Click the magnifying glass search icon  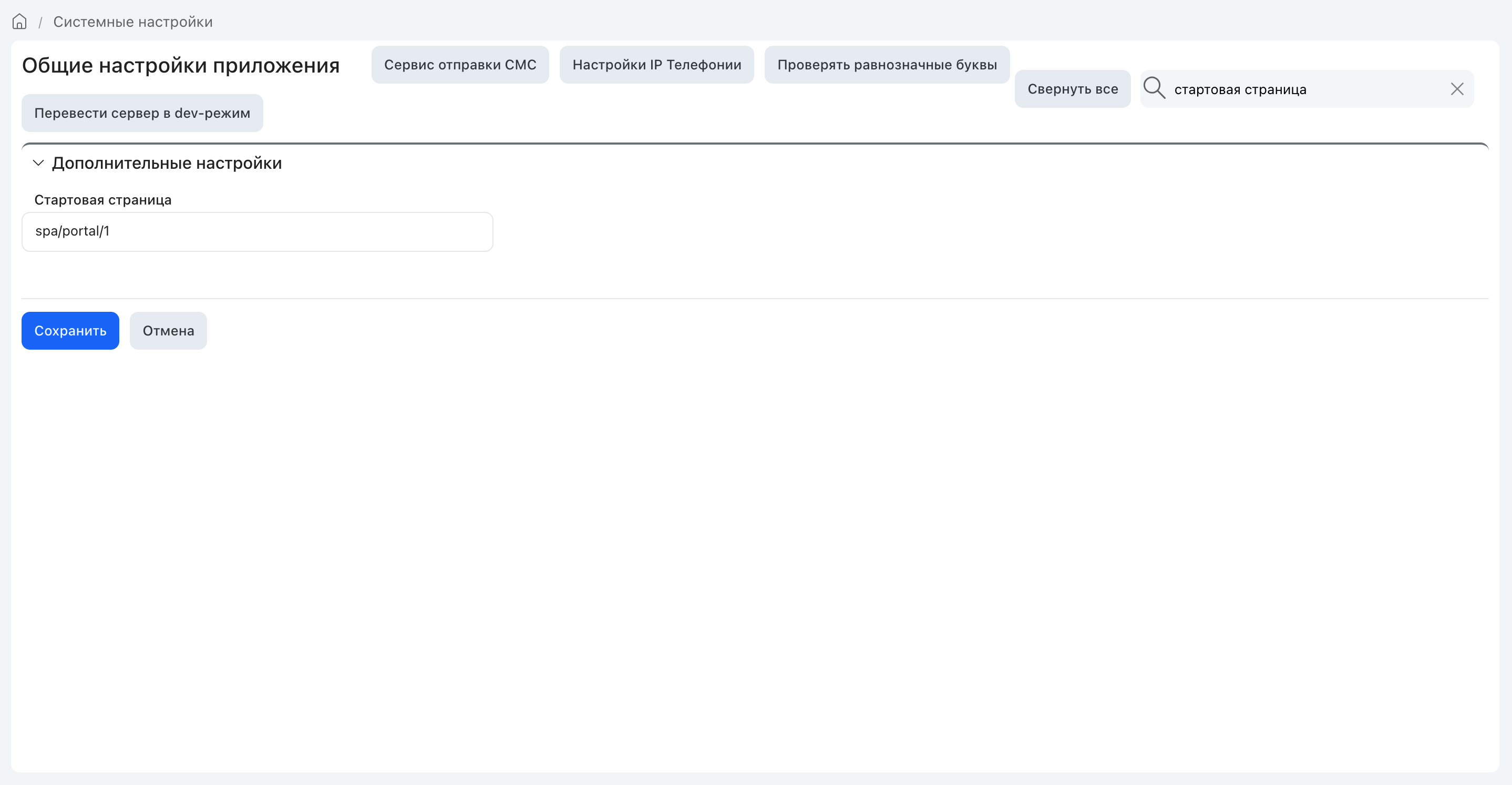click(1154, 88)
